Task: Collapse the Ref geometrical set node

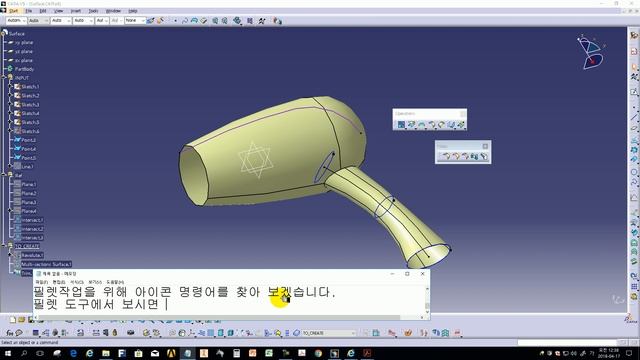Action: click(x=4, y=175)
